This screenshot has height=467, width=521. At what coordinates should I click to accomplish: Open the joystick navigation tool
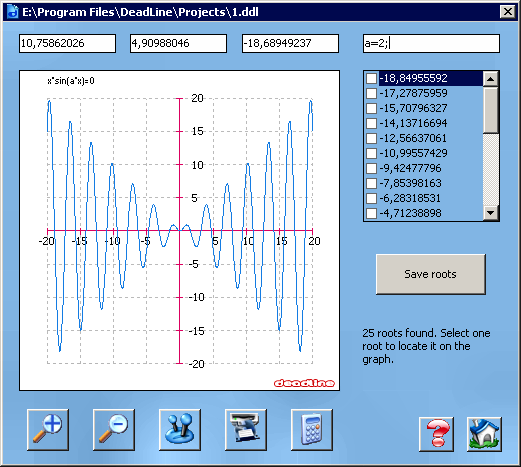[x=180, y=430]
